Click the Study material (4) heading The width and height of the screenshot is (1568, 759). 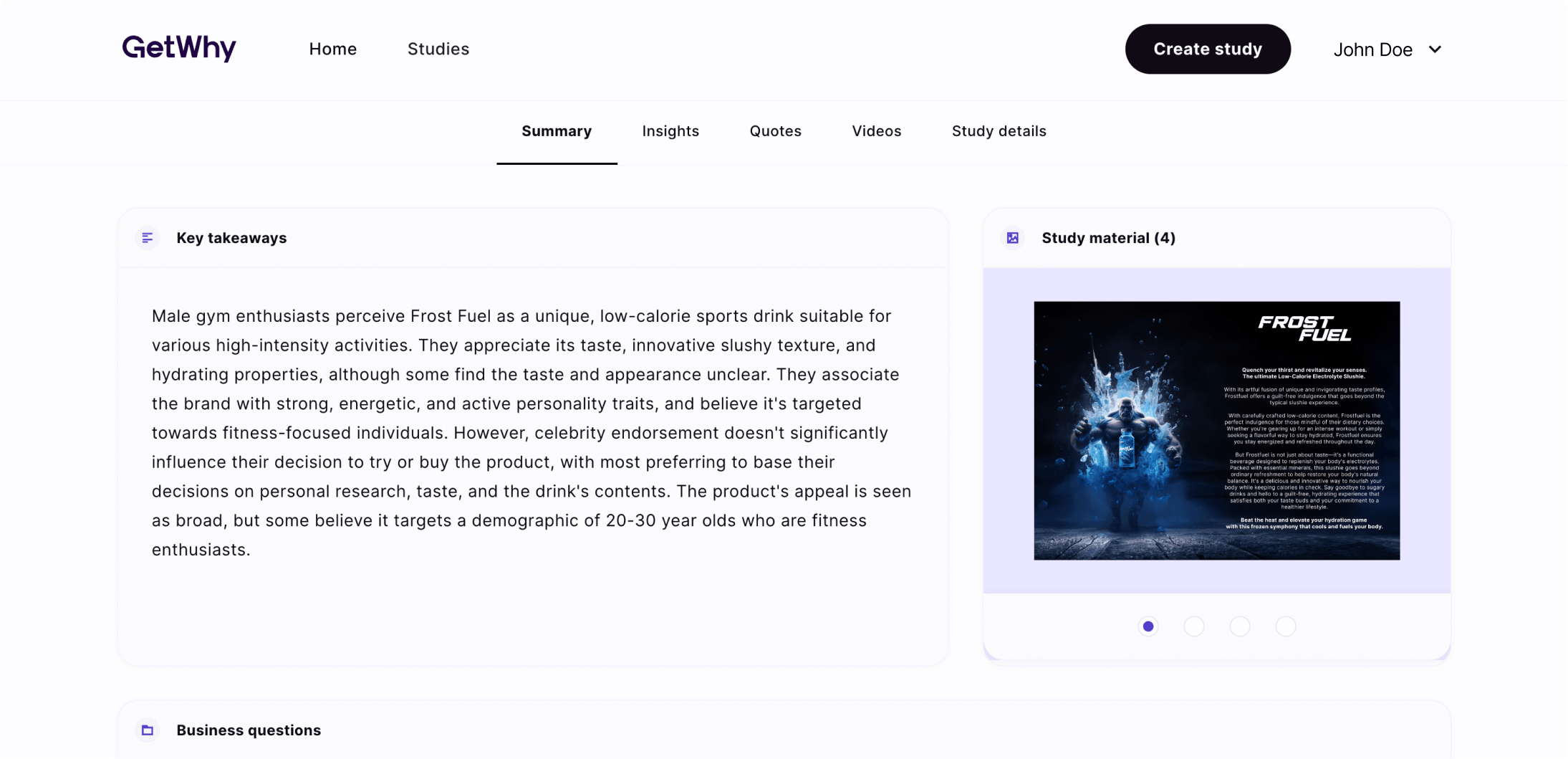coord(1109,238)
